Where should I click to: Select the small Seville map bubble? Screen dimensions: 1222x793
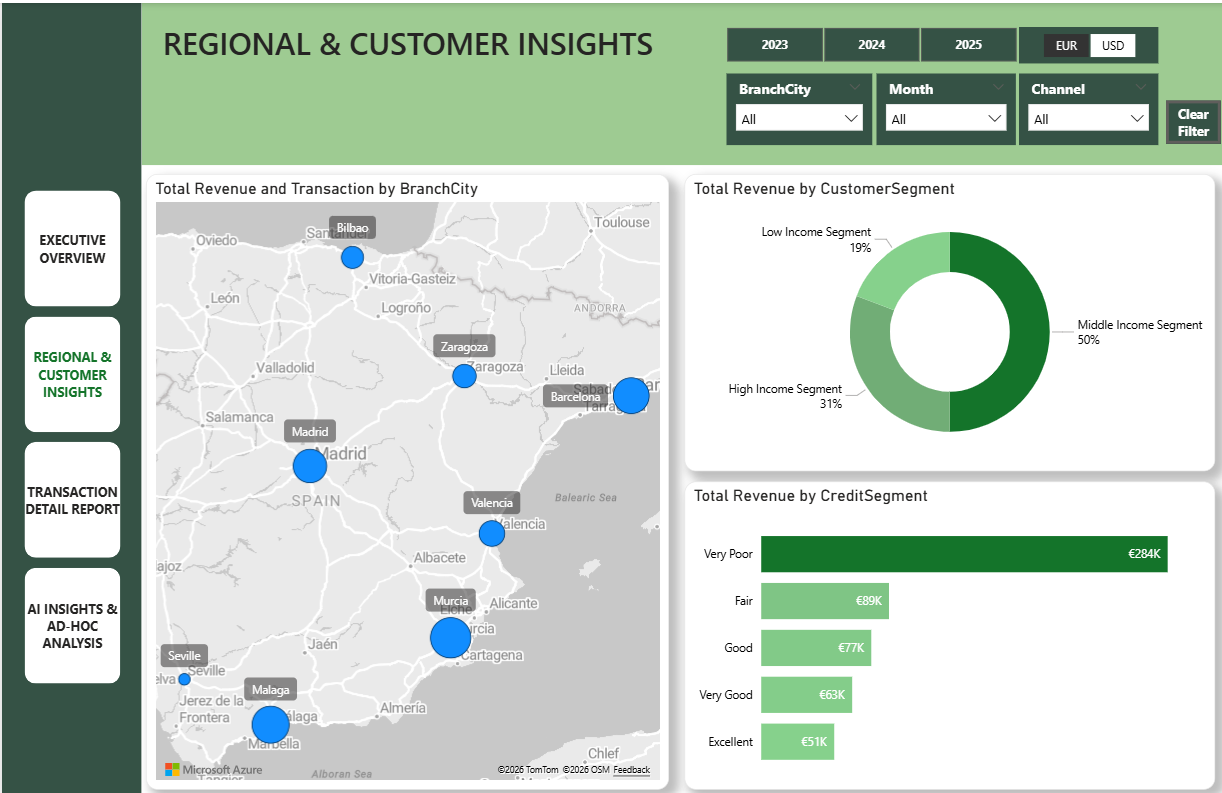(x=184, y=679)
